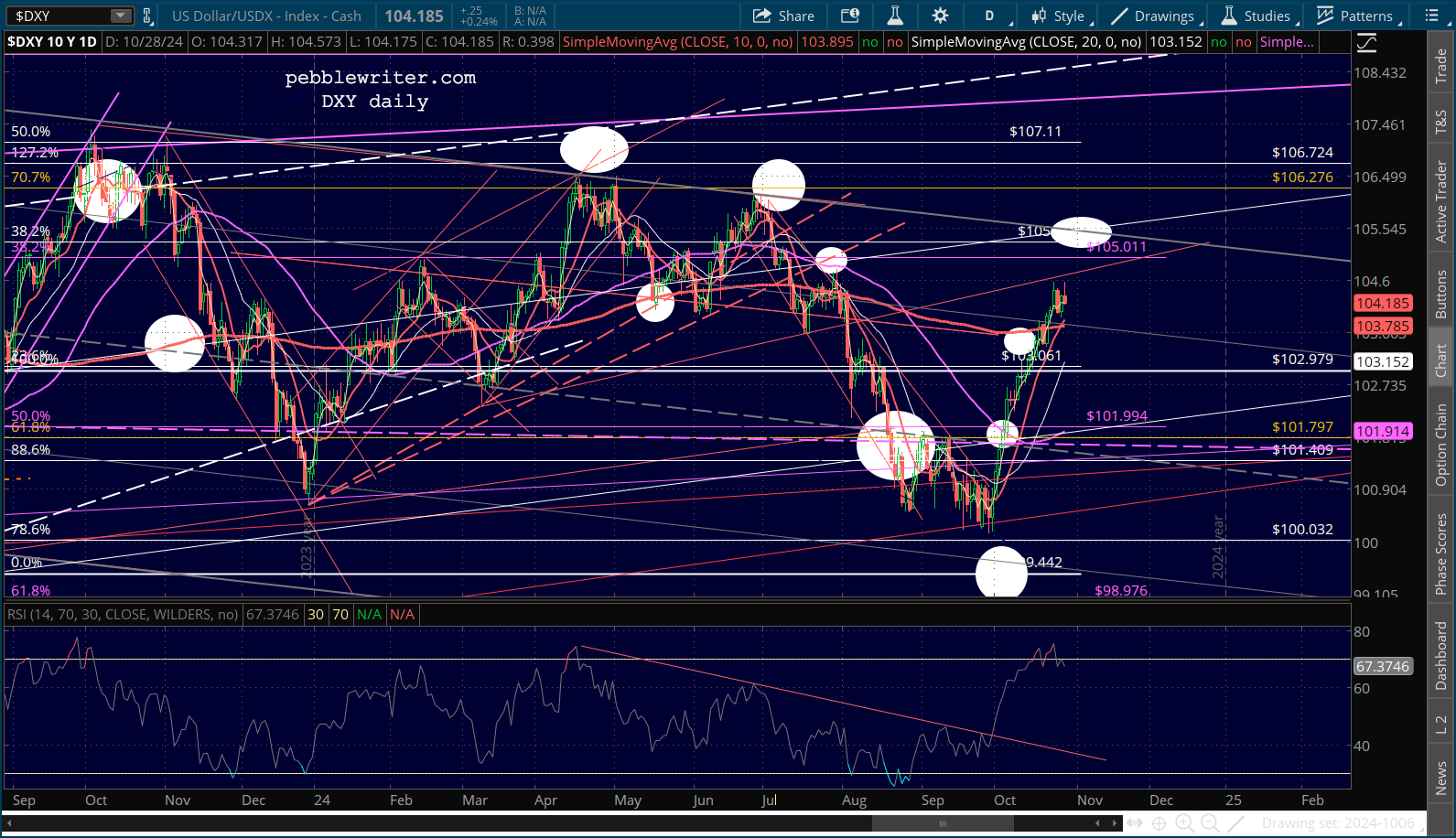Screen dimensions: 1456x838
Task: Switch to the Active Trader side tab
Action: (1441, 202)
